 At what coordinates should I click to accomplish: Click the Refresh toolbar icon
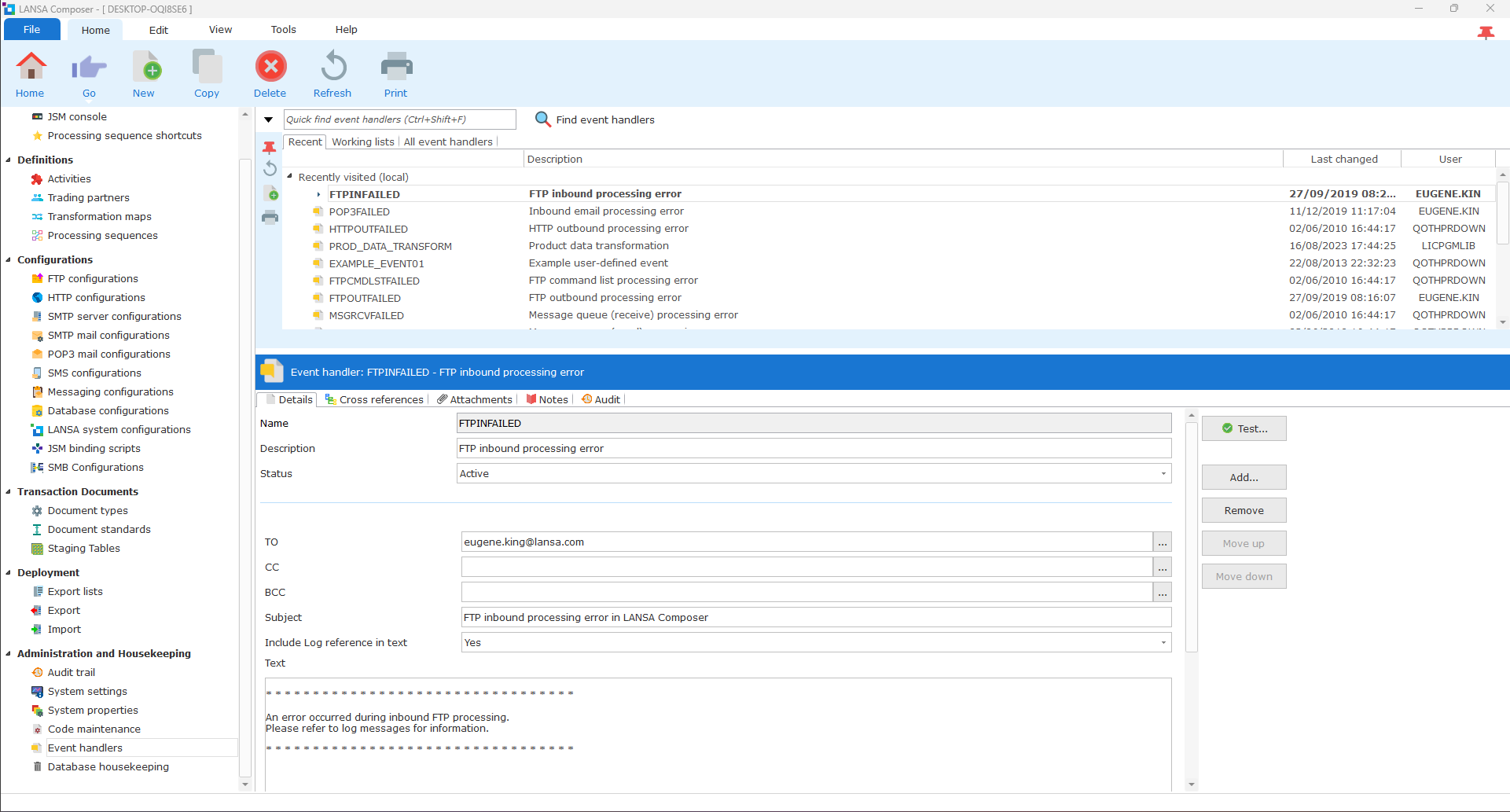point(333,67)
